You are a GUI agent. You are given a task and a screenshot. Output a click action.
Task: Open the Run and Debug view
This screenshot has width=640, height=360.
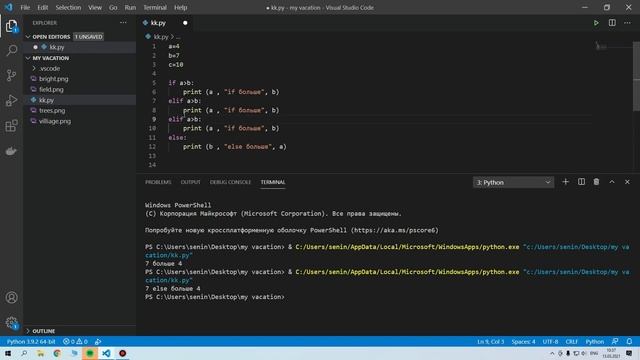tap(11, 100)
